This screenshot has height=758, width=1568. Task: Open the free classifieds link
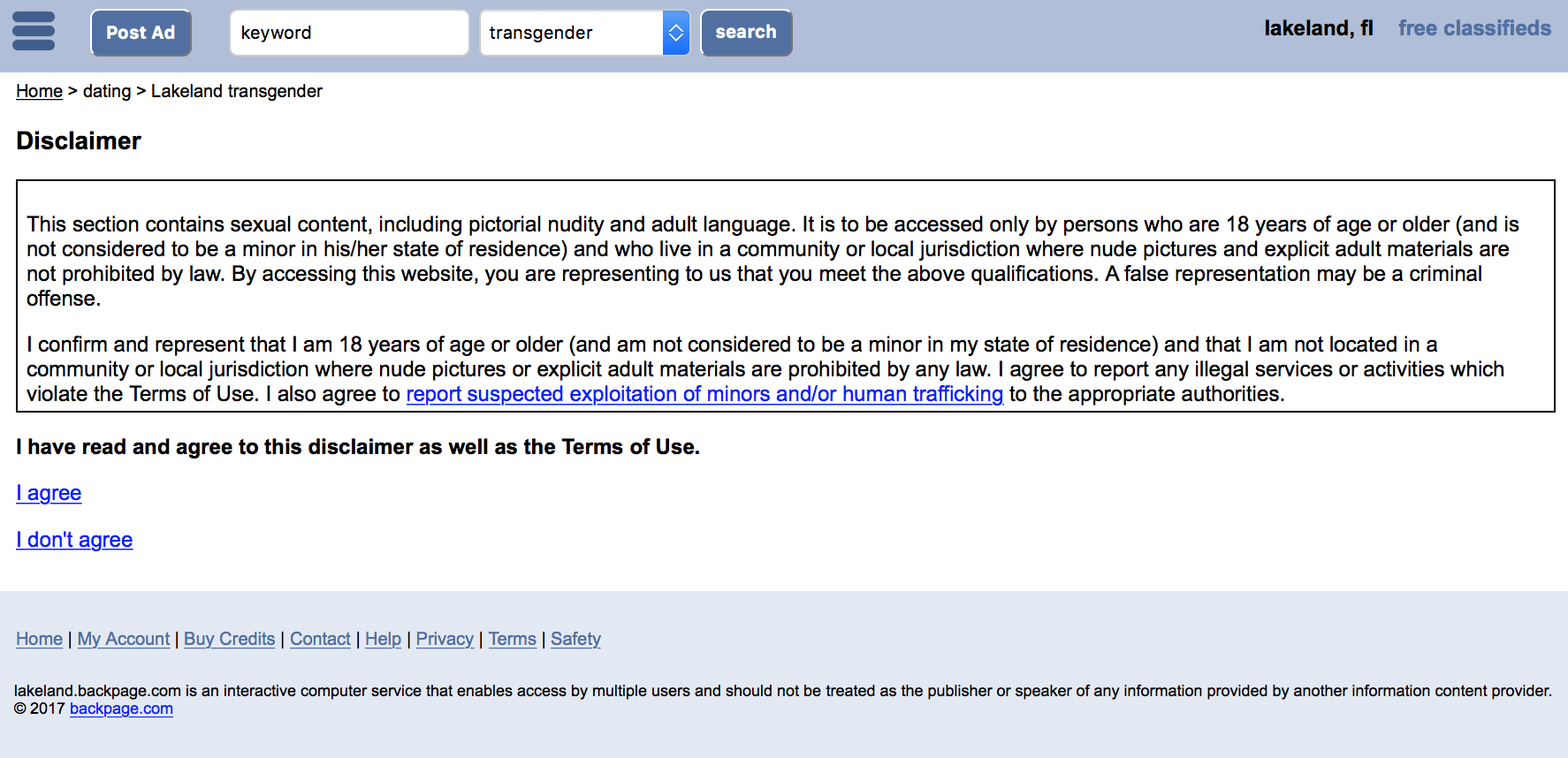pyautogui.click(x=1473, y=28)
